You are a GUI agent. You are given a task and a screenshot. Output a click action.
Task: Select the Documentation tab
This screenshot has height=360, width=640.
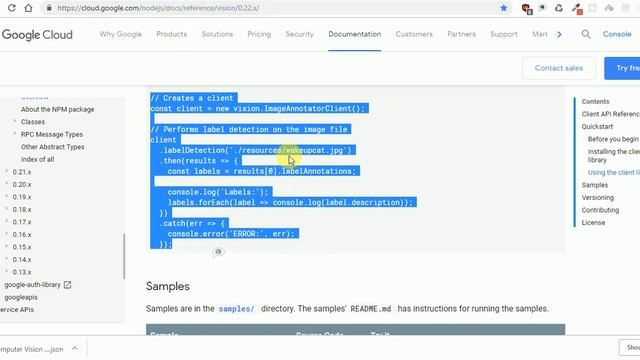pyautogui.click(x=355, y=34)
